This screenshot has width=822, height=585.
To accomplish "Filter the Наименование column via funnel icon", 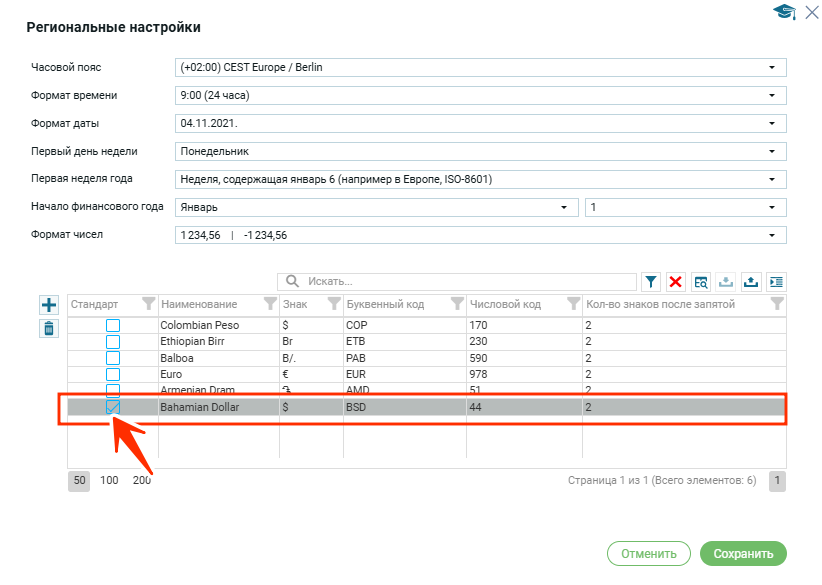I will click(269, 304).
